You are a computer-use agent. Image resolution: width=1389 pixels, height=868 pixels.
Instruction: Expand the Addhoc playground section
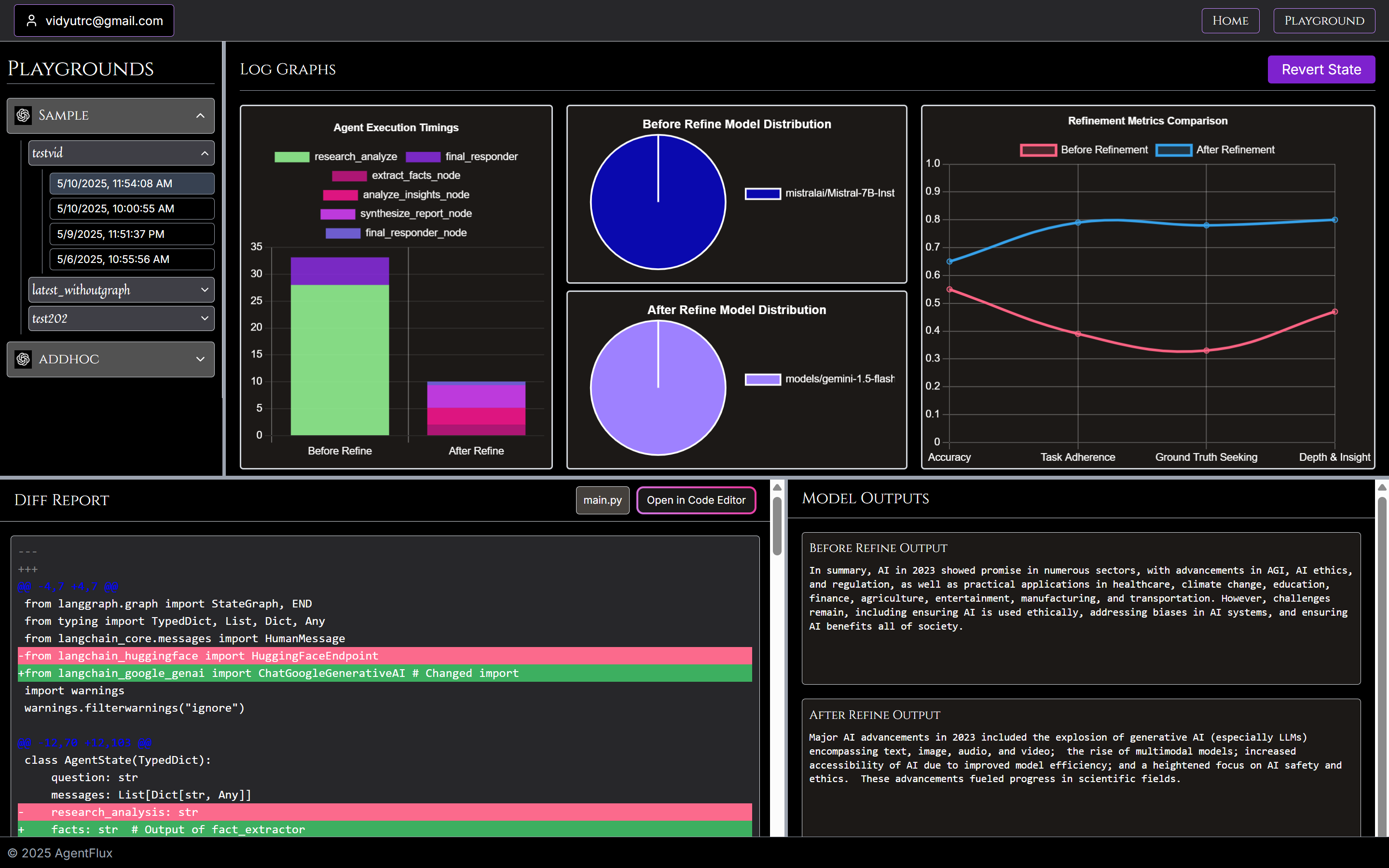pos(200,359)
